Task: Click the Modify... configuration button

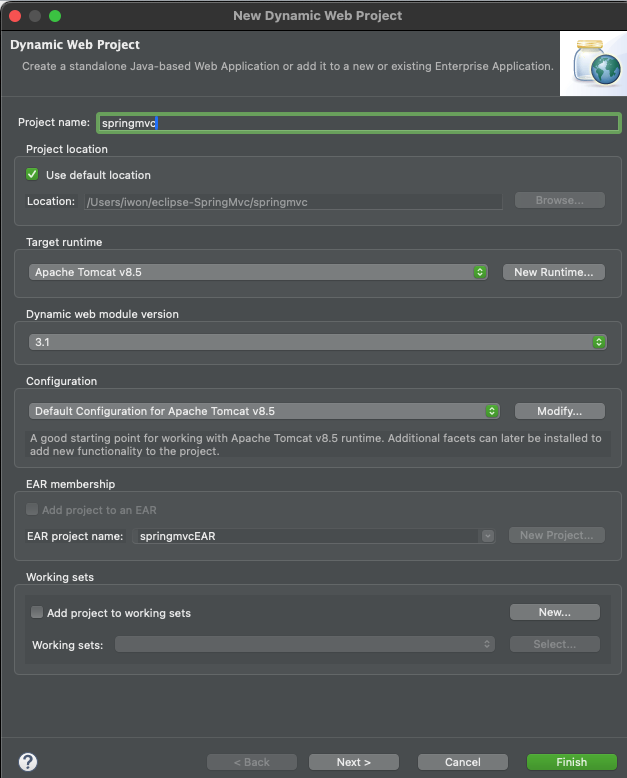Action: [560, 411]
